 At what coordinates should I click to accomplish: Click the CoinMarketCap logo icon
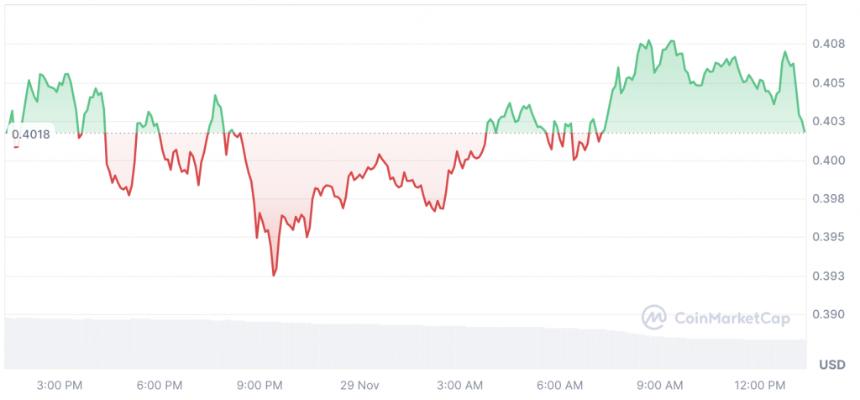654,318
